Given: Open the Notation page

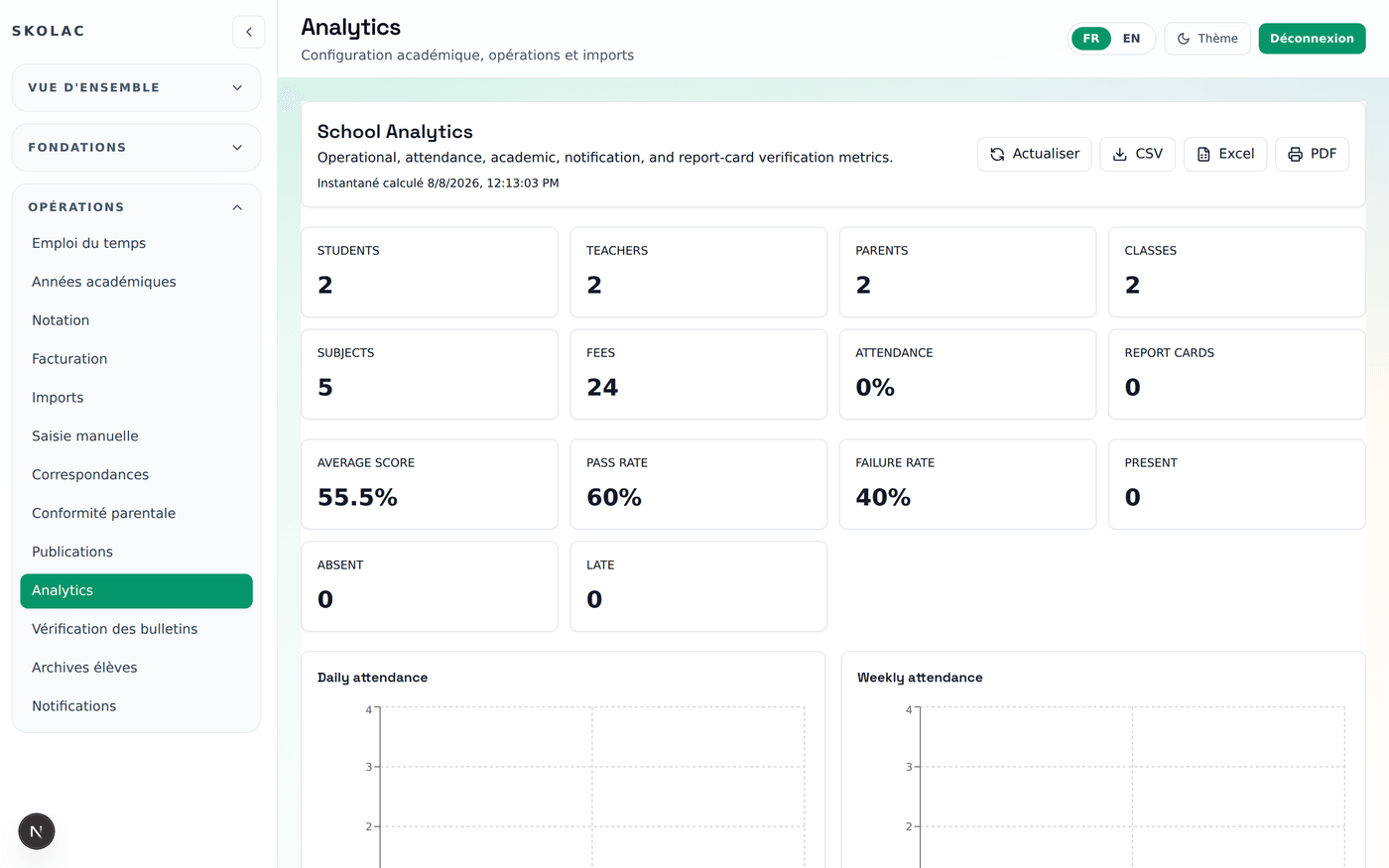Looking at the screenshot, I should tap(136, 320).
